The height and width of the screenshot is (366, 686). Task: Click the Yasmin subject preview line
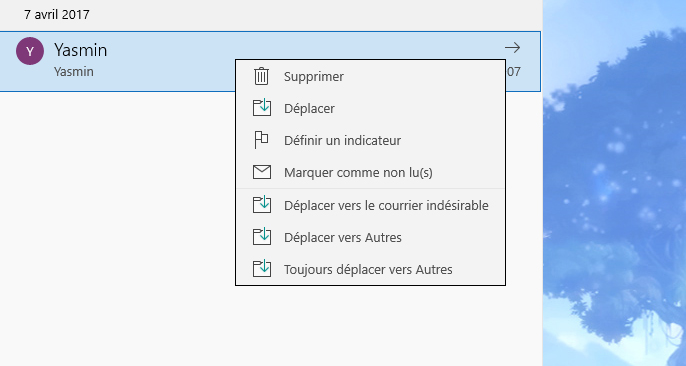pos(74,72)
